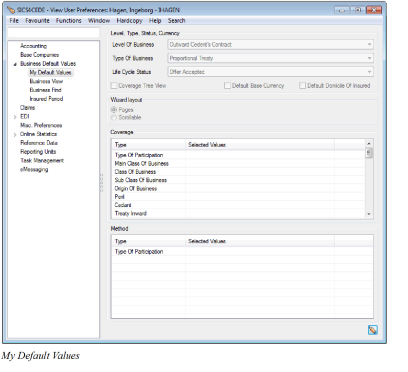The height and width of the screenshot is (372, 408).
Task: Expand the Online Statistics tree node
Action: pos(15,134)
